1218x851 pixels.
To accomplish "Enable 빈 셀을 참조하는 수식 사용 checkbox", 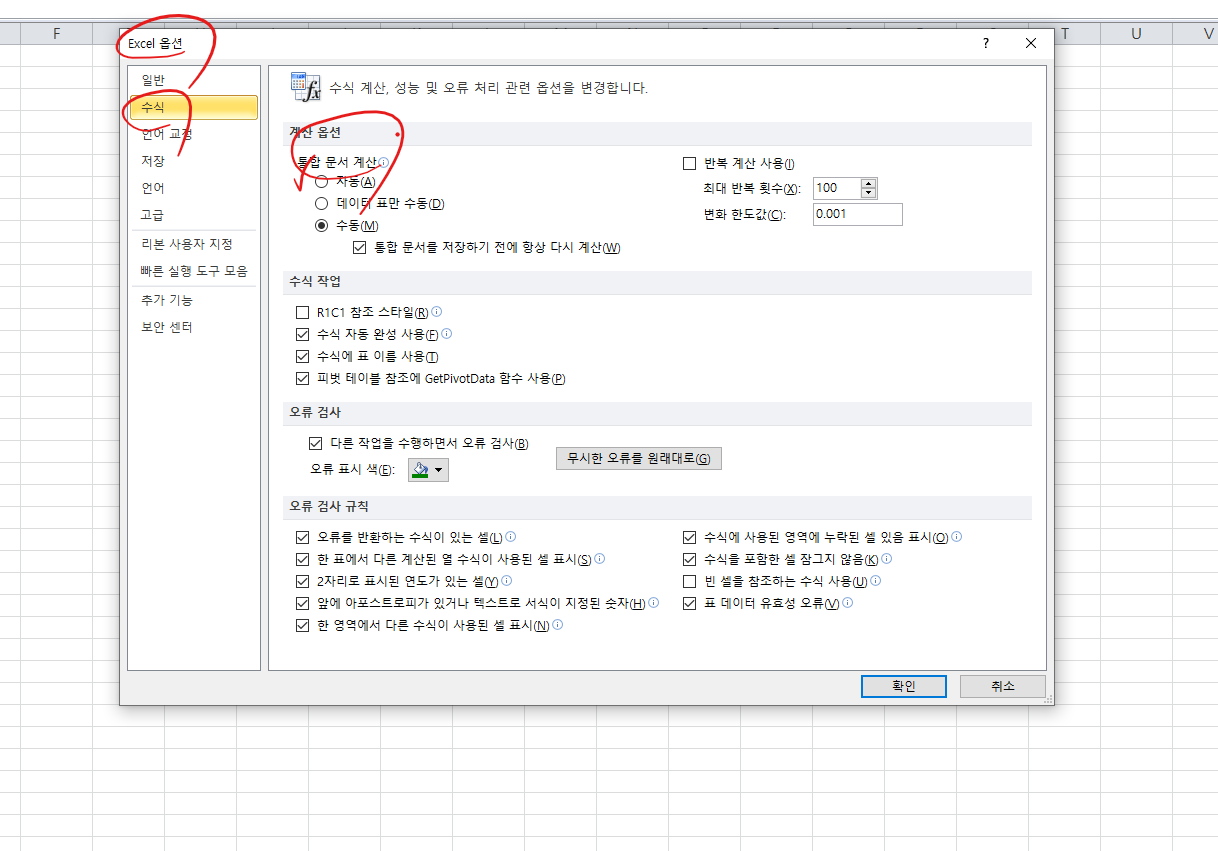I will 689,581.
